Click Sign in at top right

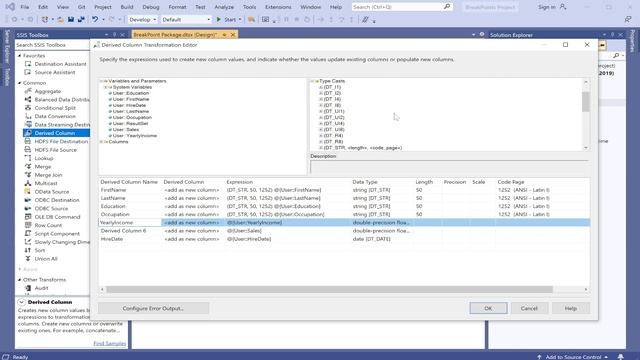(x=547, y=7)
